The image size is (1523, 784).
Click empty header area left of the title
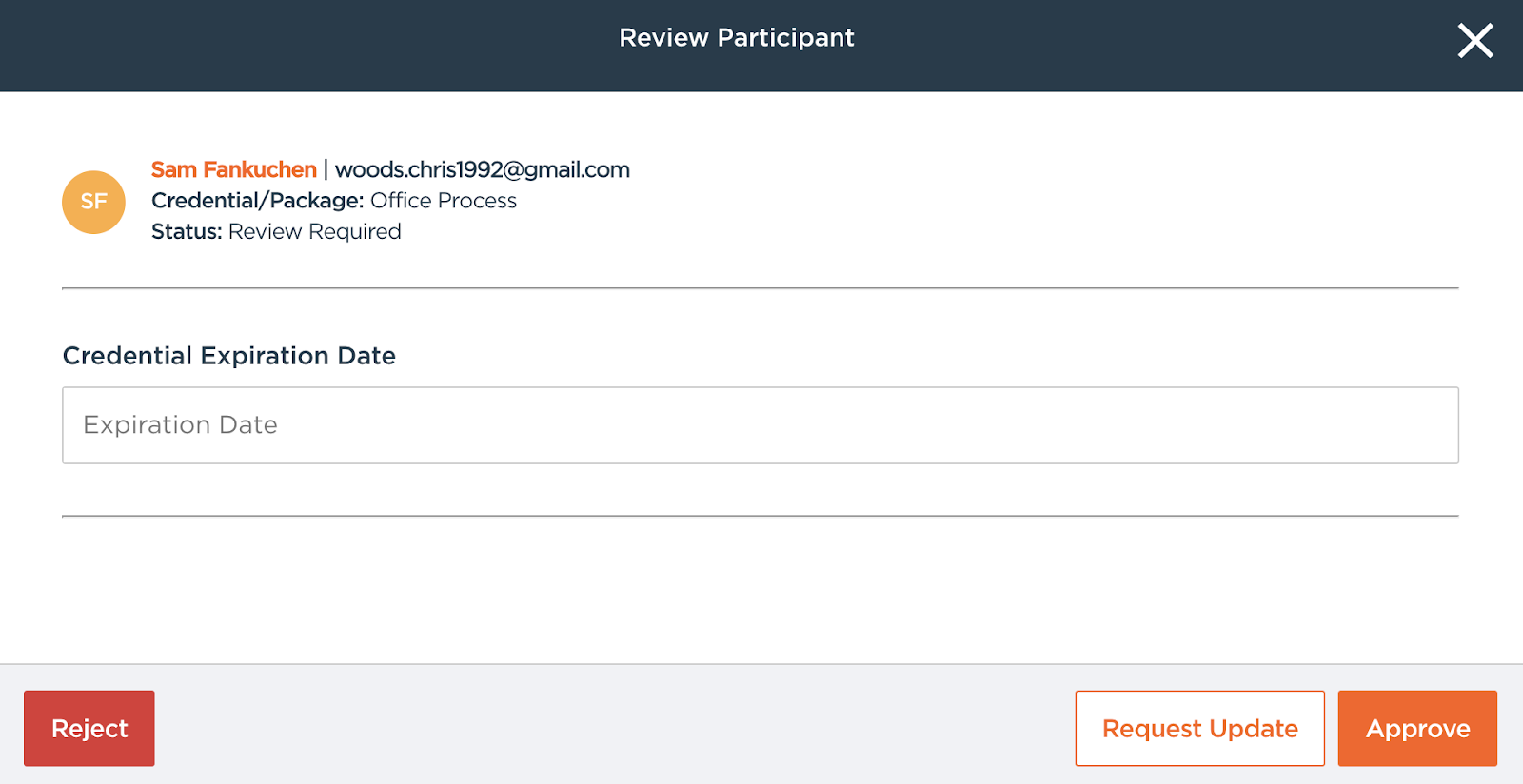click(286, 43)
